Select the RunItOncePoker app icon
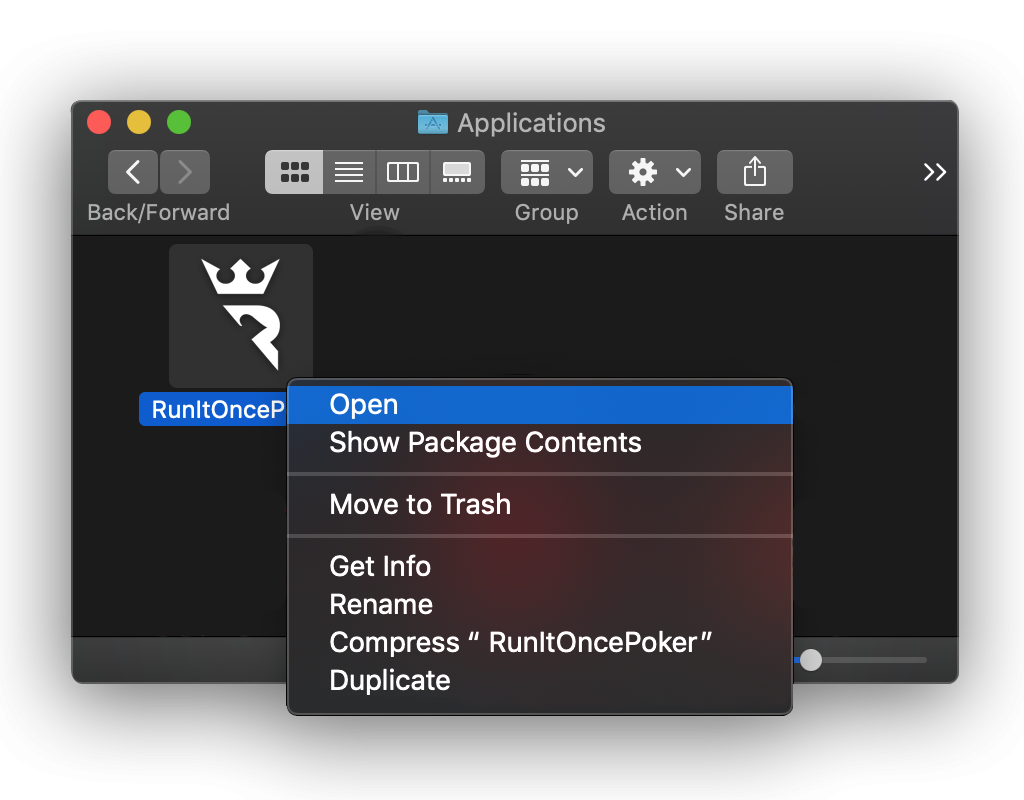The width and height of the screenshot is (1024, 800). pyautogui.click(x=241, y=316)
